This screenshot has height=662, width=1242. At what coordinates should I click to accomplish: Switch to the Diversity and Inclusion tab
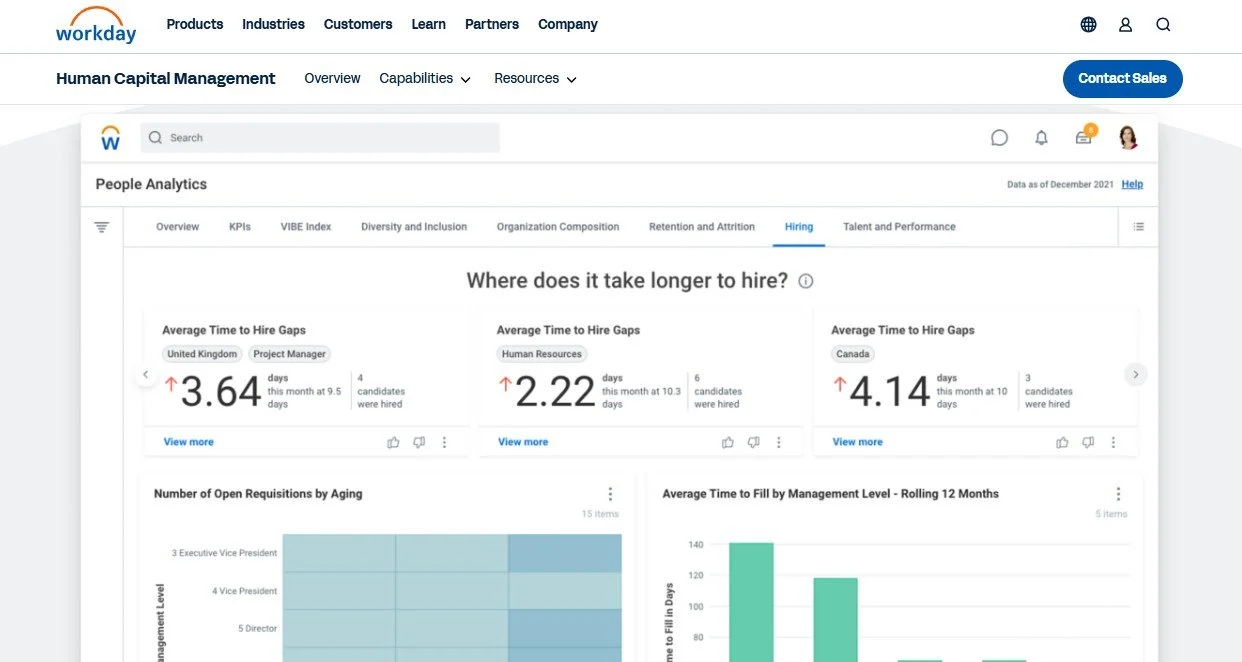[414, 227]
